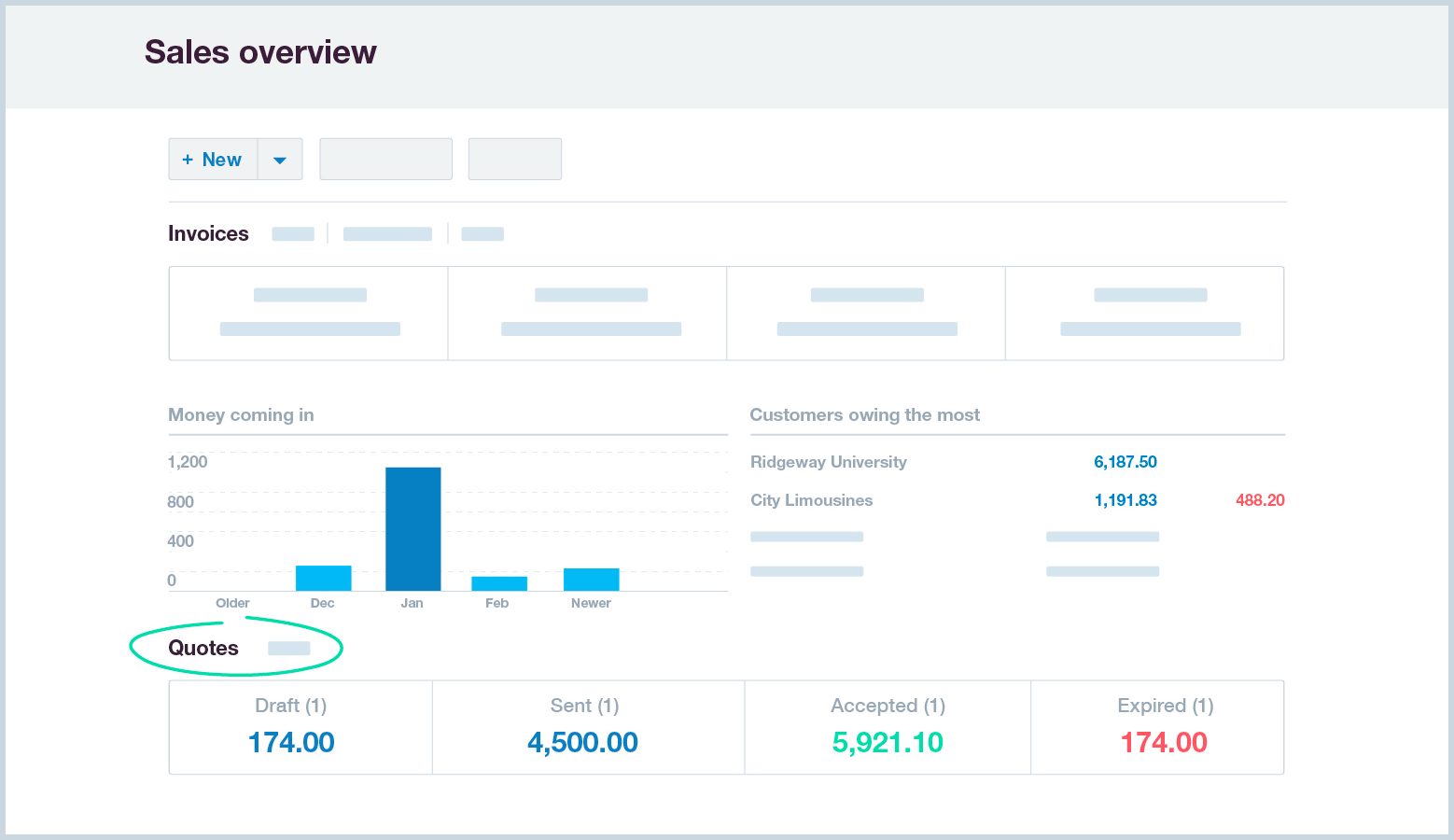Image resolution: width=1454 pixels, height=840 pixels.
Task: Click the Customers owing the most heading
Action: pos(864,414)
